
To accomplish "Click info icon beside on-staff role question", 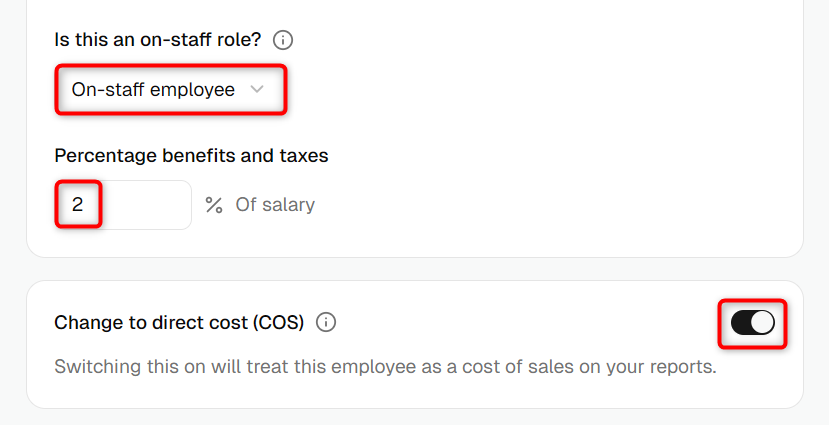I will (x=283, y=40).
